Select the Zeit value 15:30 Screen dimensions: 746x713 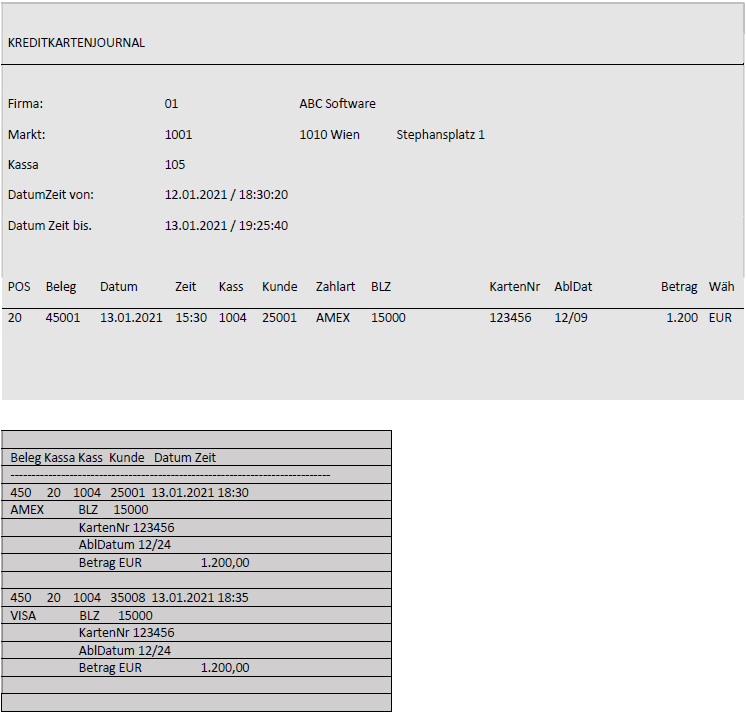point(190,318)
